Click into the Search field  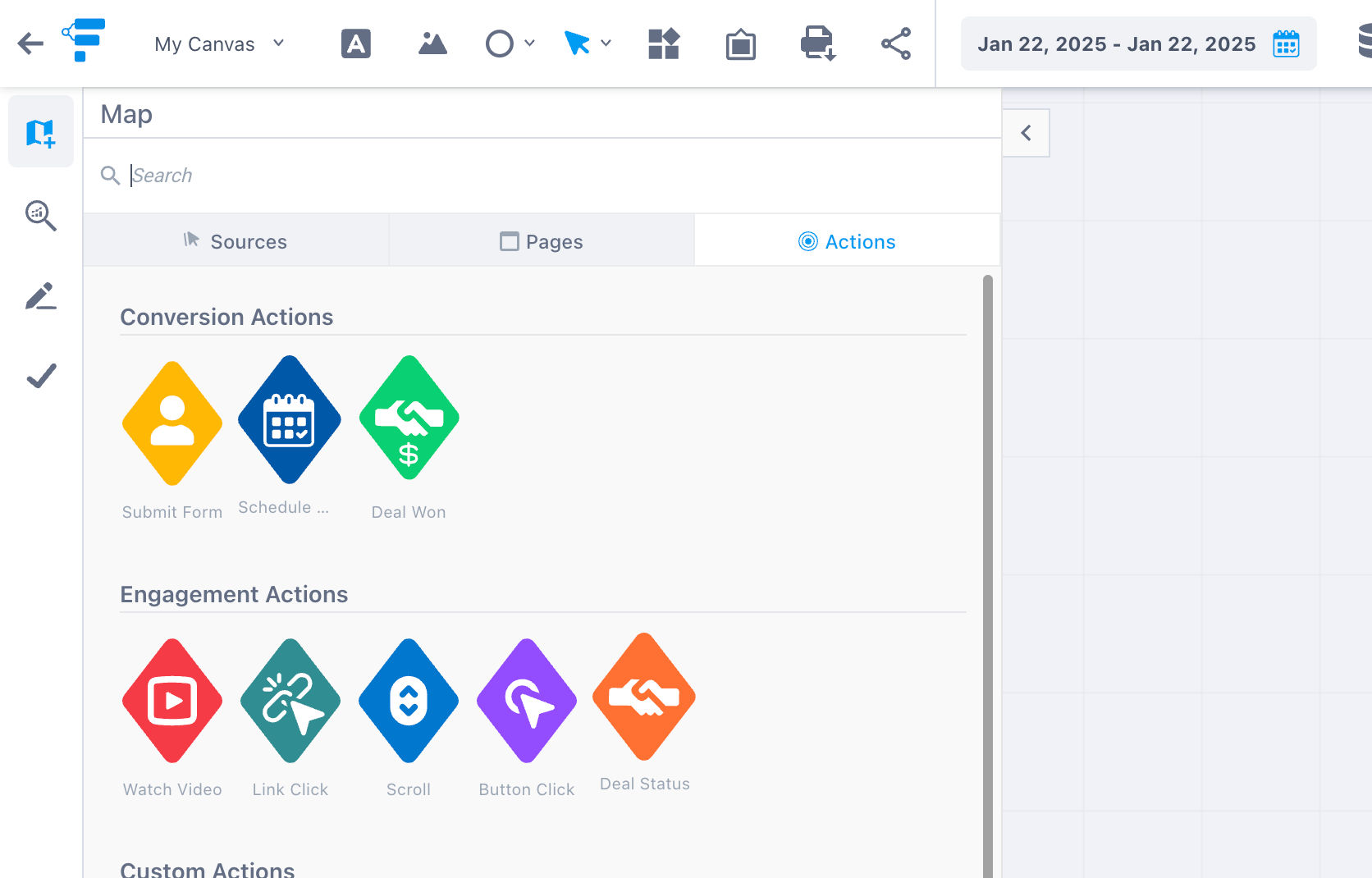coord(542,176)
